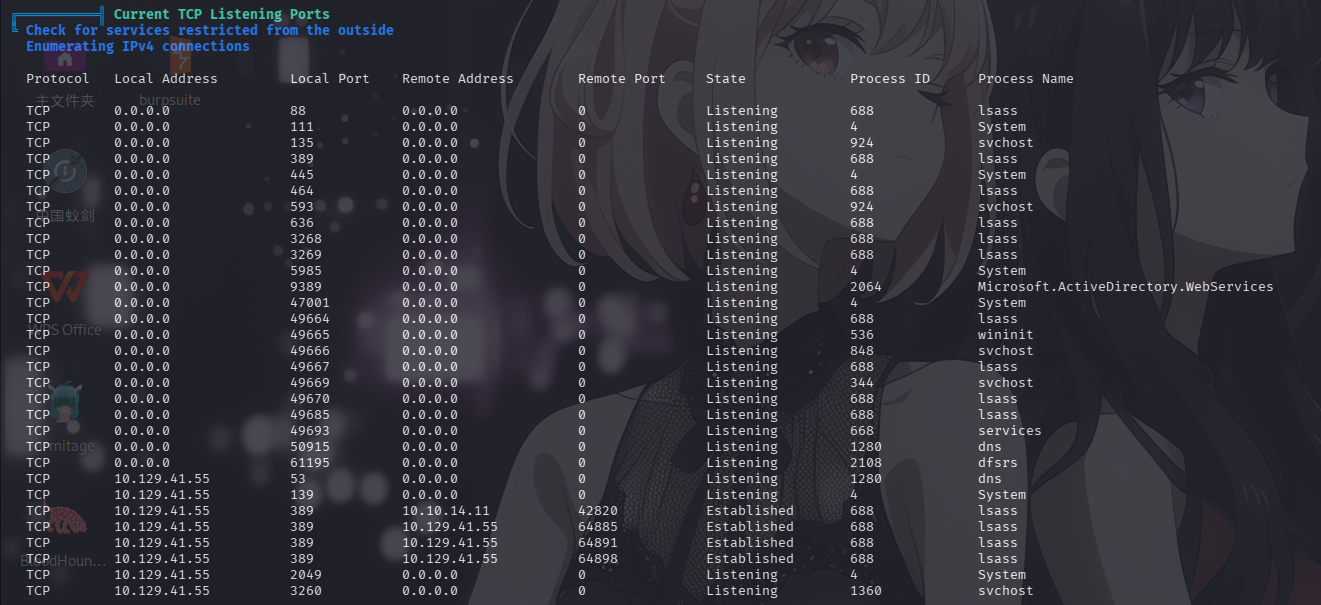
Task: Launch the WPS Office desktop icon behind terminal
Action: coord(64,302)
